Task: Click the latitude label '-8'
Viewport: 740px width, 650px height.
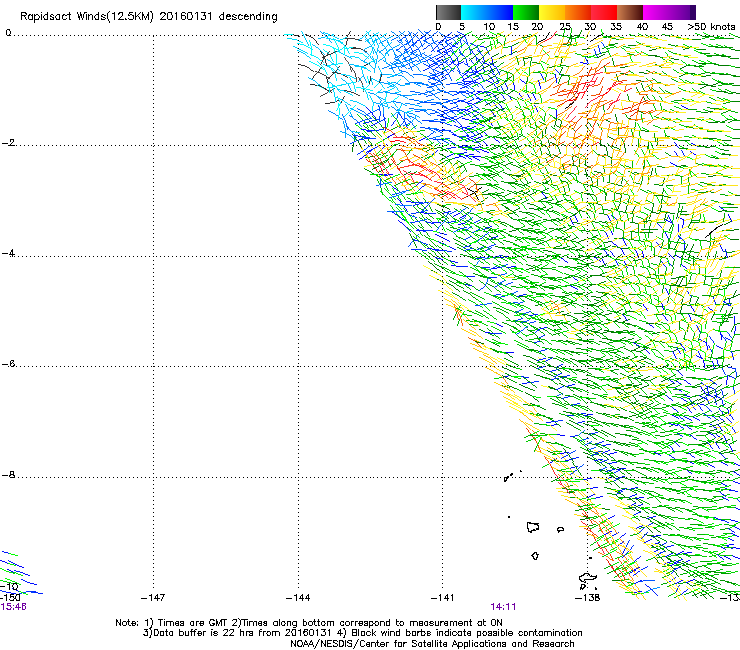Action: pos(8,475)
